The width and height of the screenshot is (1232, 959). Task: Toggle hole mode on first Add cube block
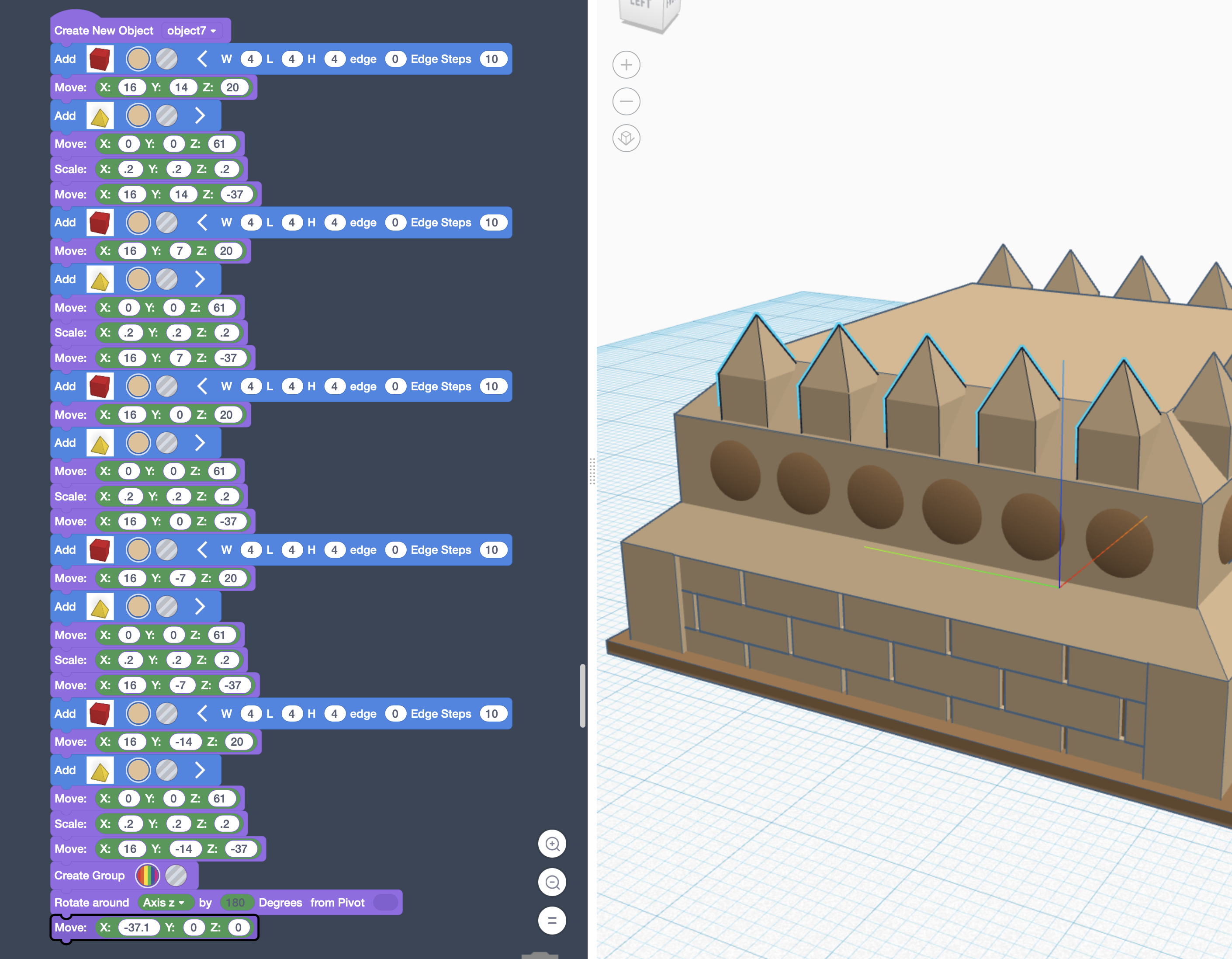point(167,59)
